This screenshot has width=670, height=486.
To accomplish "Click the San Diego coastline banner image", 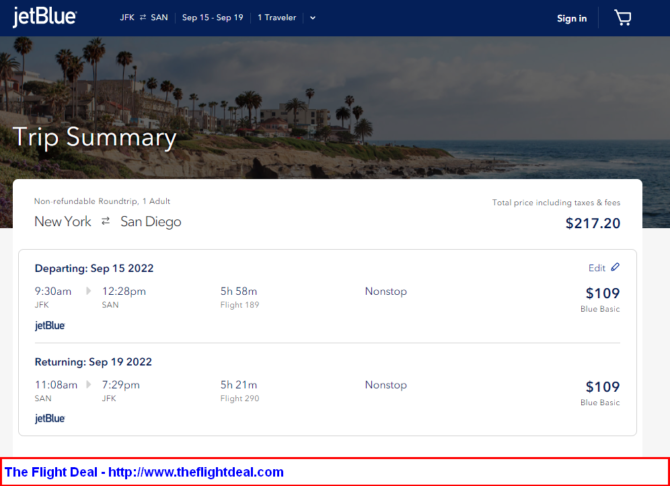I will [x=335, y=107].
